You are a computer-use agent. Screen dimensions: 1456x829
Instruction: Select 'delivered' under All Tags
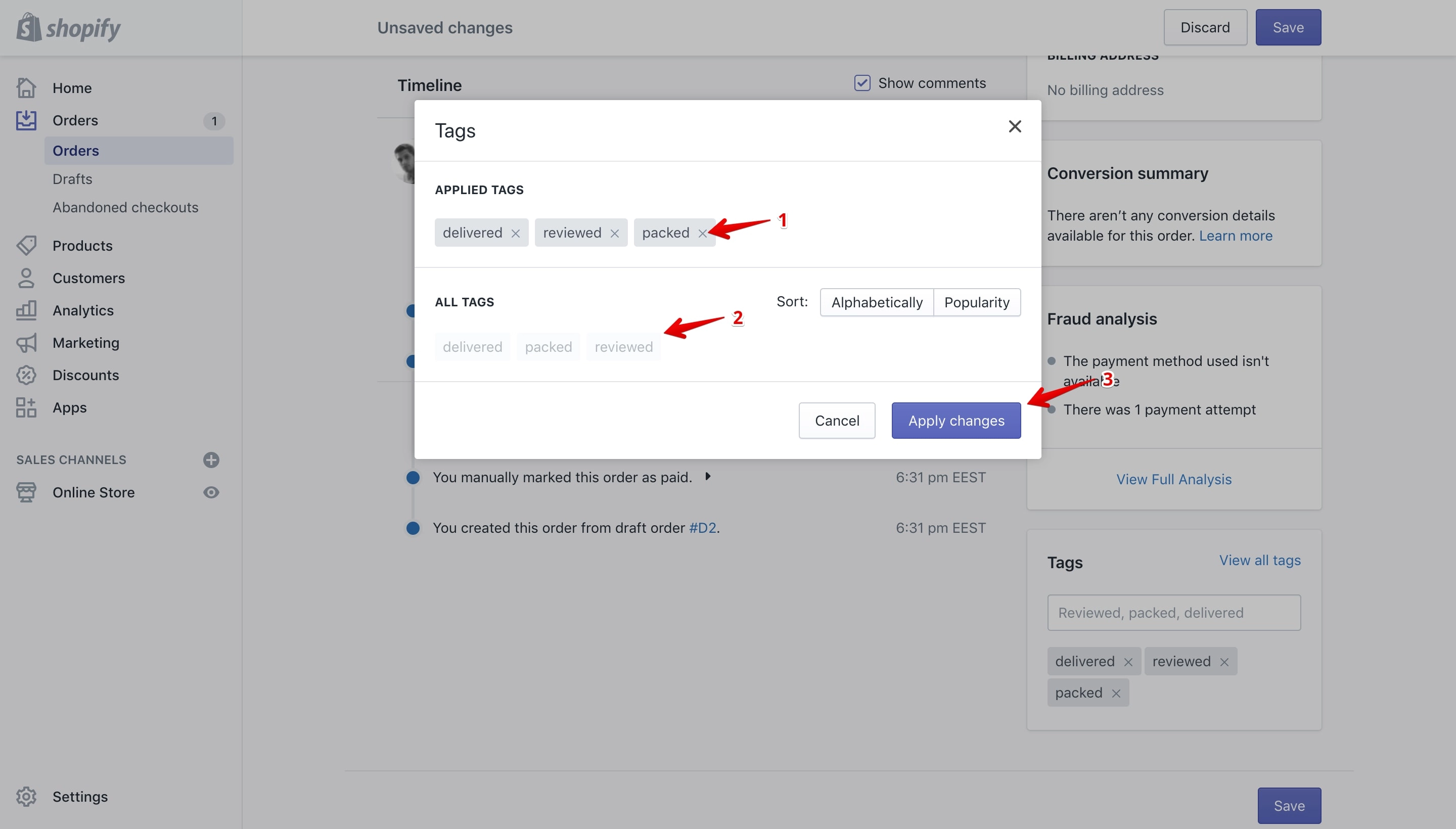(473, 347)
